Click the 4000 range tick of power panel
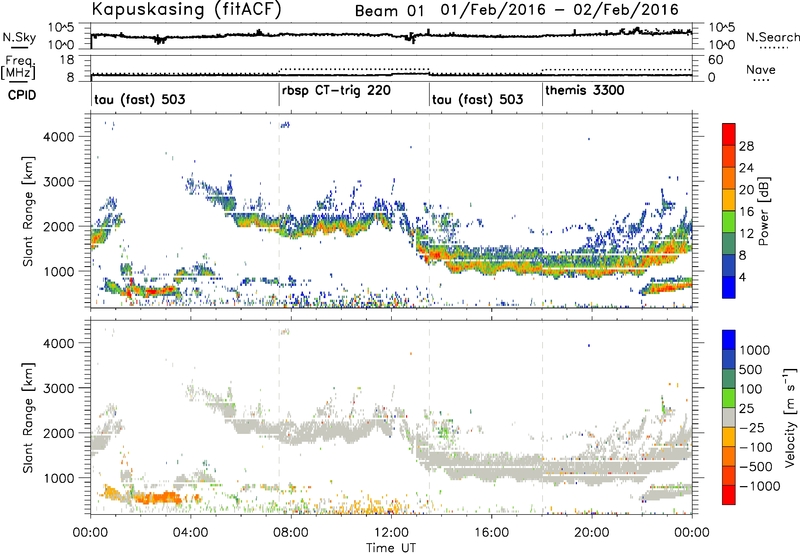Screen dimensions: 800x554 click(x=59, y=137)
